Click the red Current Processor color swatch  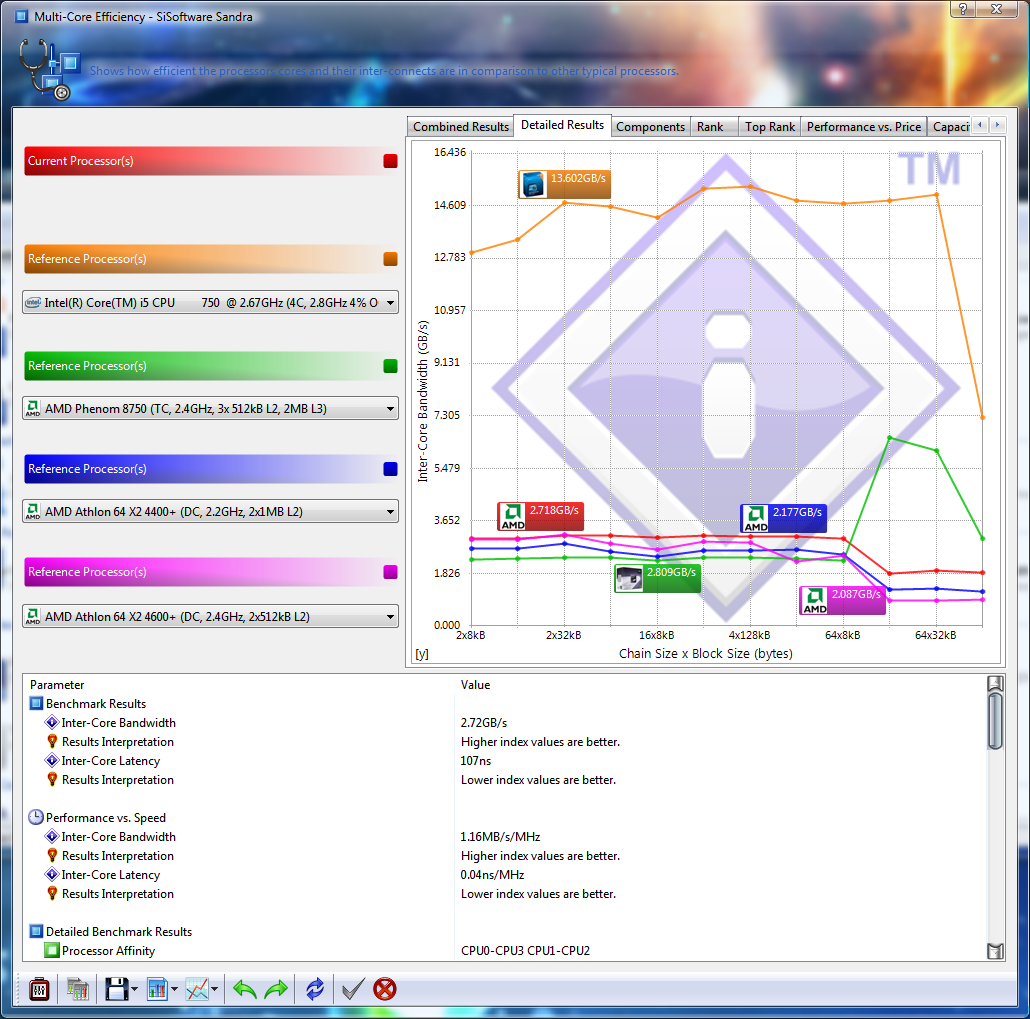coord(390,161)
